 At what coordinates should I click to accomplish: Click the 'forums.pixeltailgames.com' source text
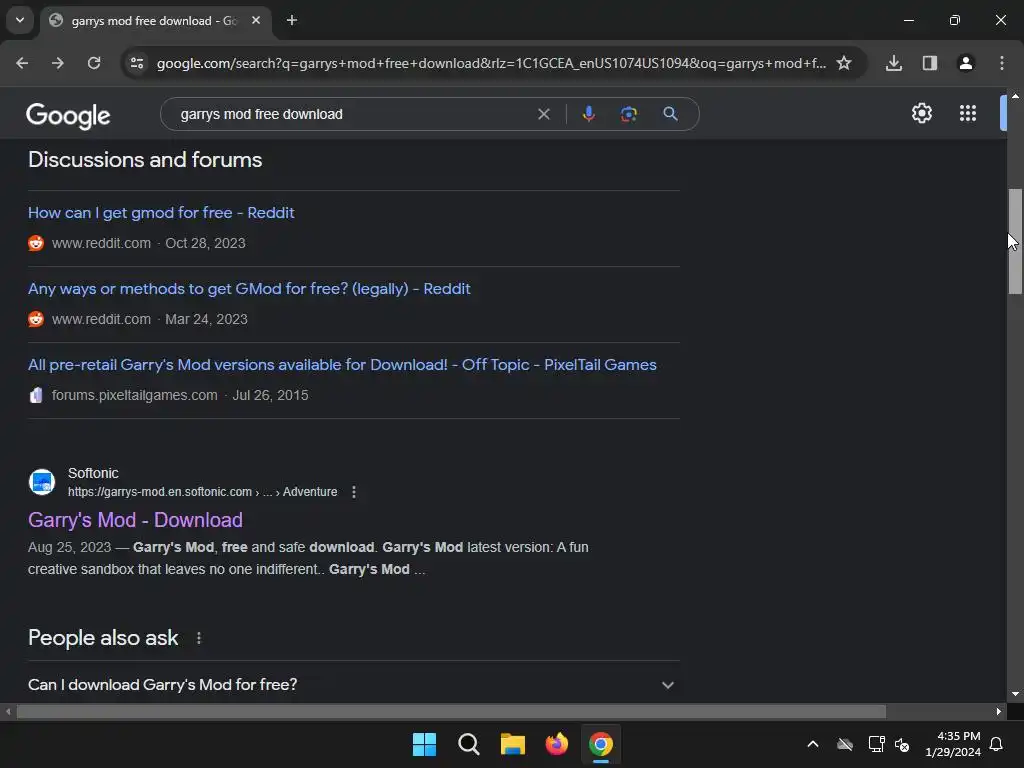[135, 395]
